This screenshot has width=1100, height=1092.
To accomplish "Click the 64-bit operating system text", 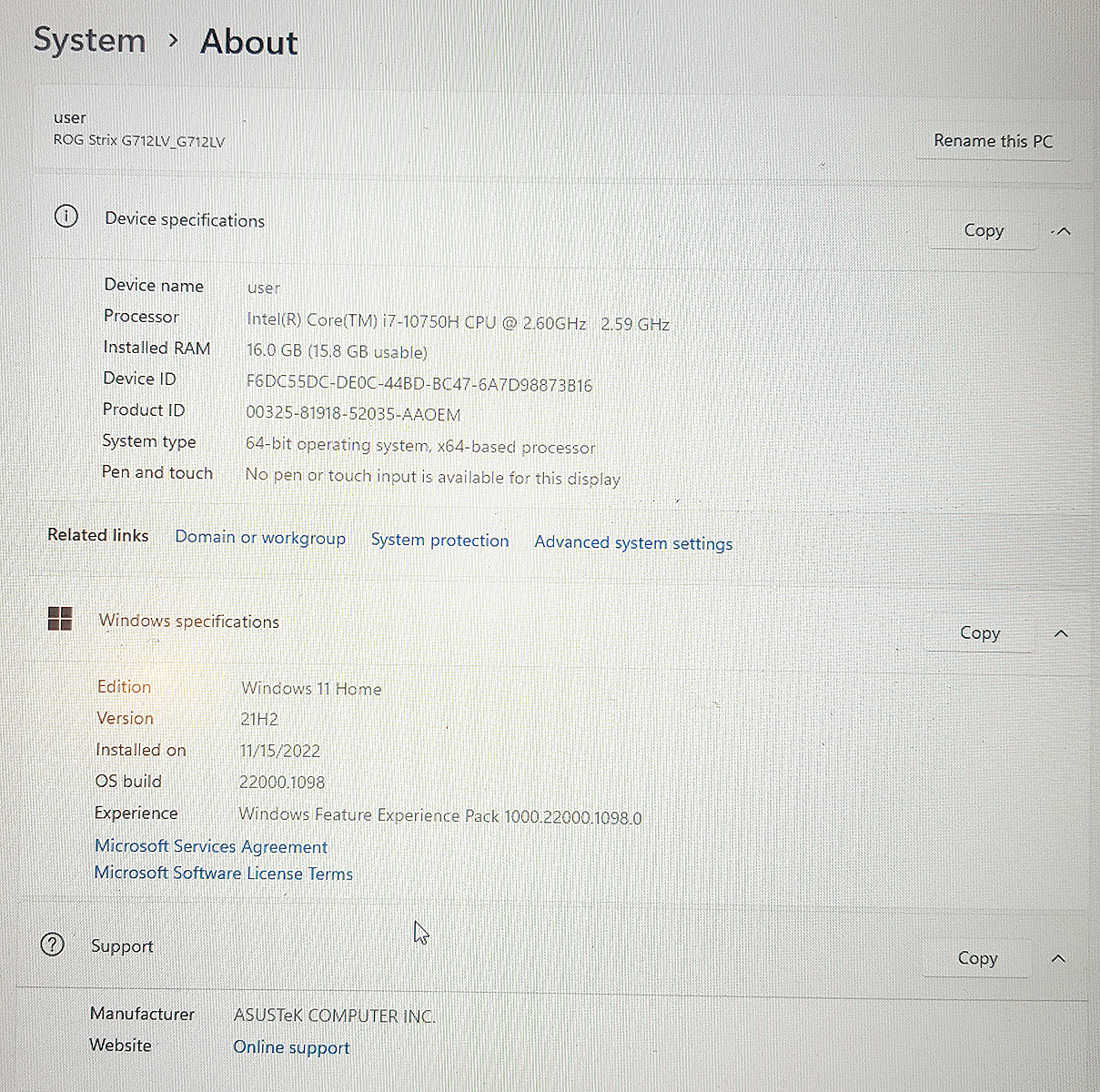I will [x=420, y=446].
